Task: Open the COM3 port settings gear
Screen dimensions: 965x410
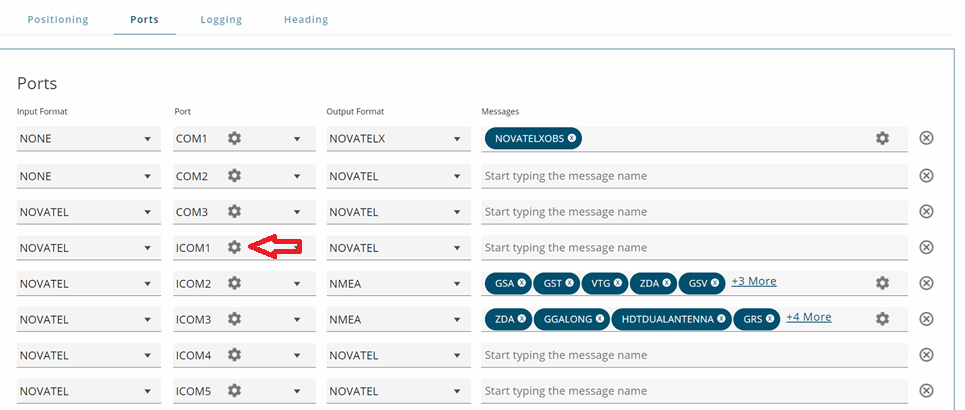Action: click(234, 212)
